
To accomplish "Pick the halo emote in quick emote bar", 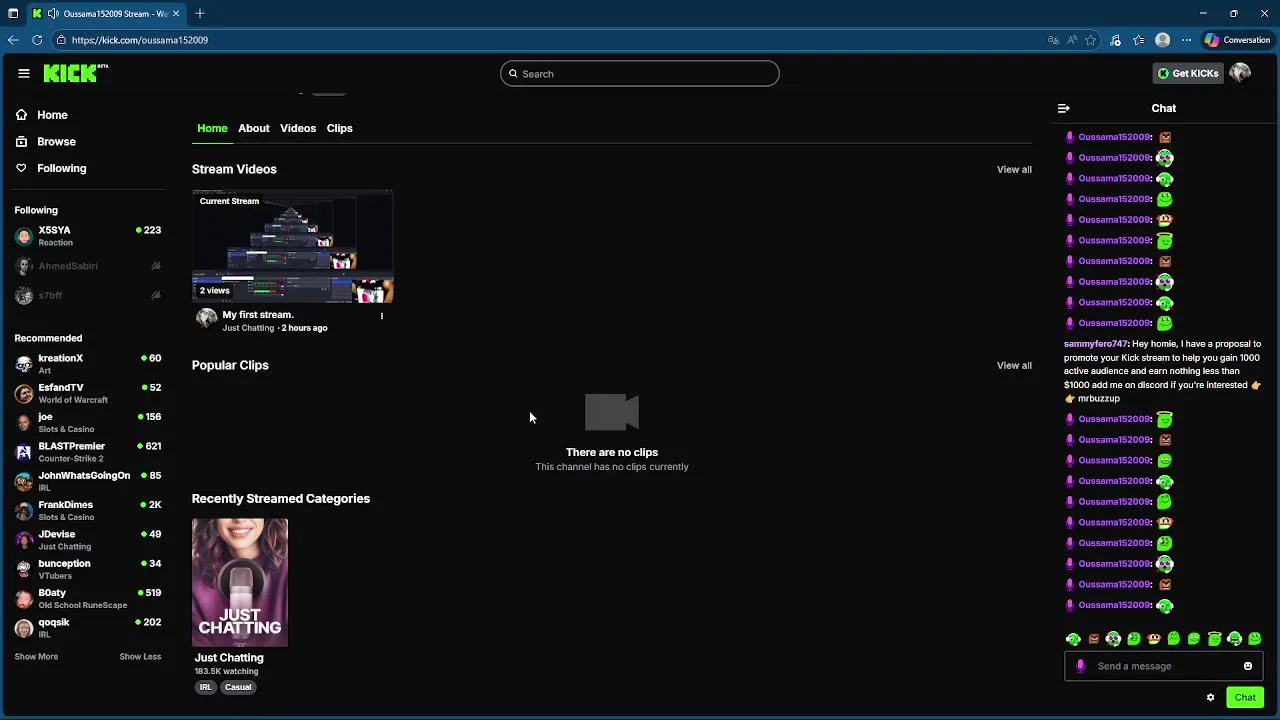I will (x=1214, y=639).
